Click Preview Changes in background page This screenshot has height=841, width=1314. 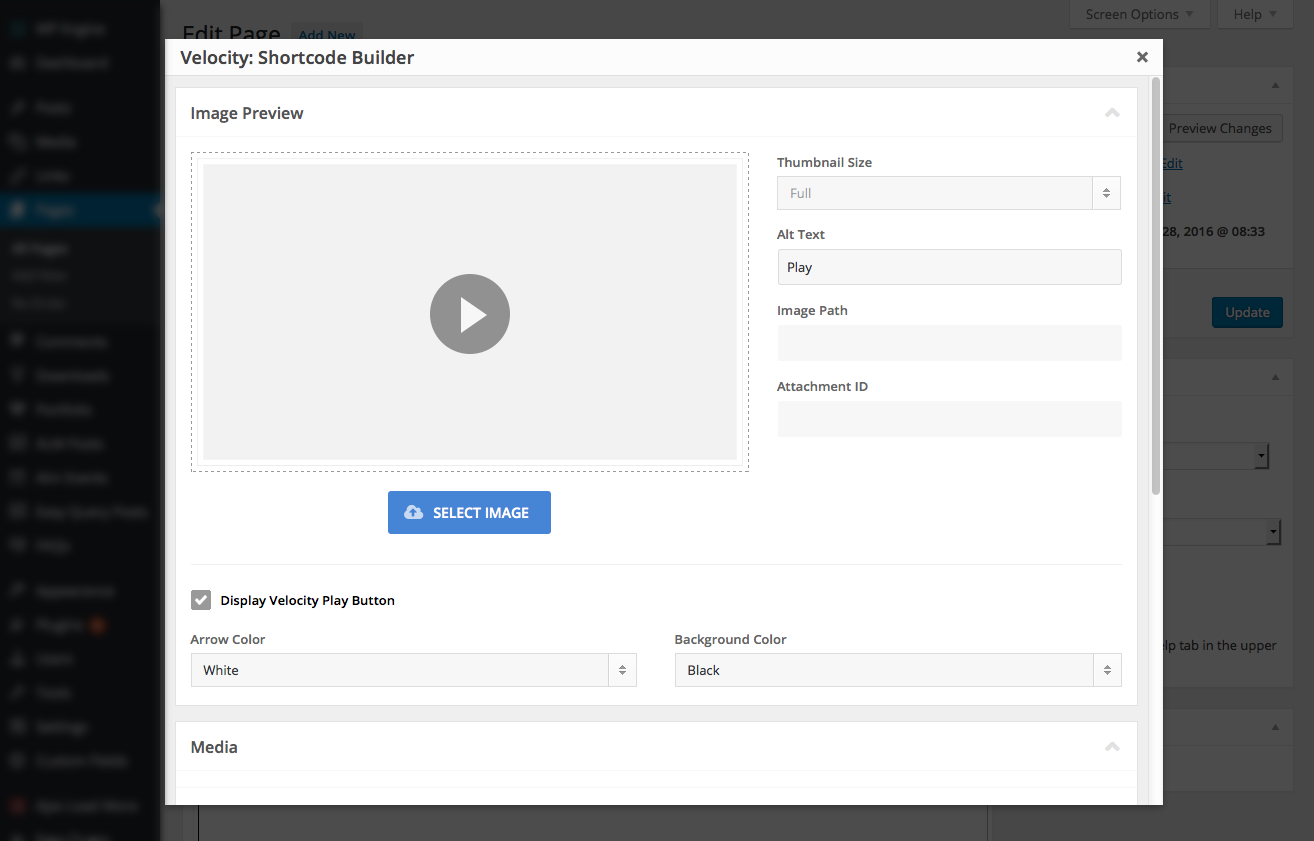pyautogui.click(x=1220, y=128)
